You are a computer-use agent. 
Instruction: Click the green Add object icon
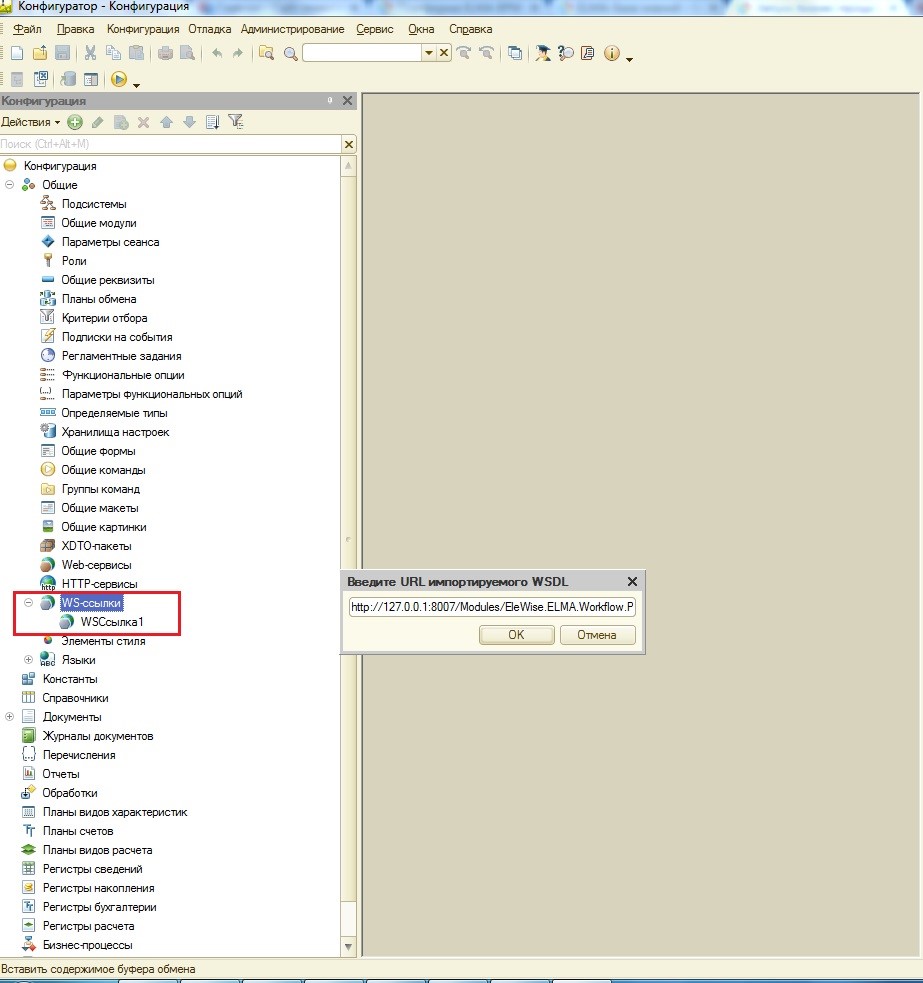pyautogui.click(x=75, y=122)
